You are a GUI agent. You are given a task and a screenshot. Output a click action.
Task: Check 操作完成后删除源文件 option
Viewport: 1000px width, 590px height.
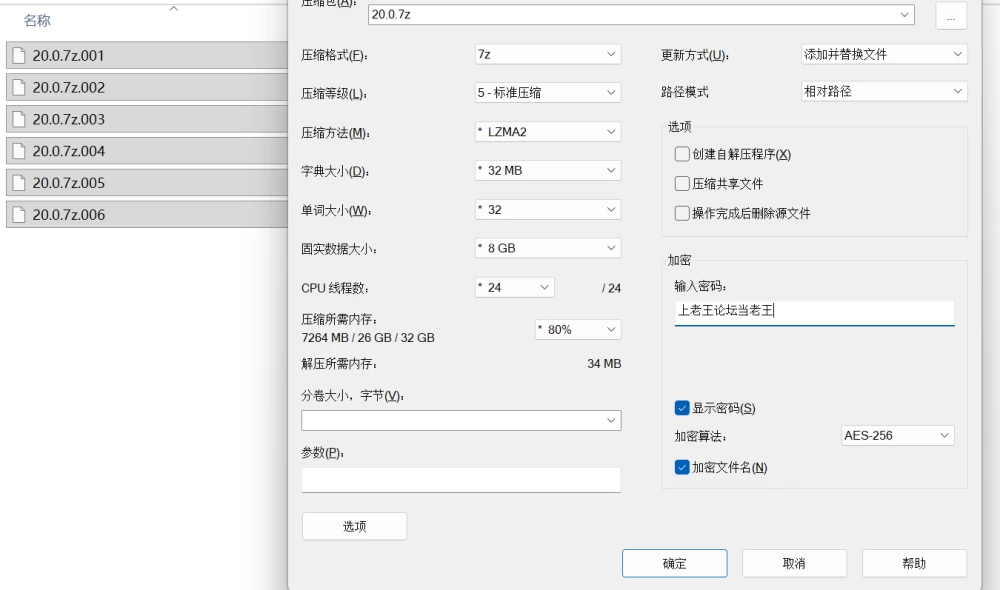coord(682,213)
